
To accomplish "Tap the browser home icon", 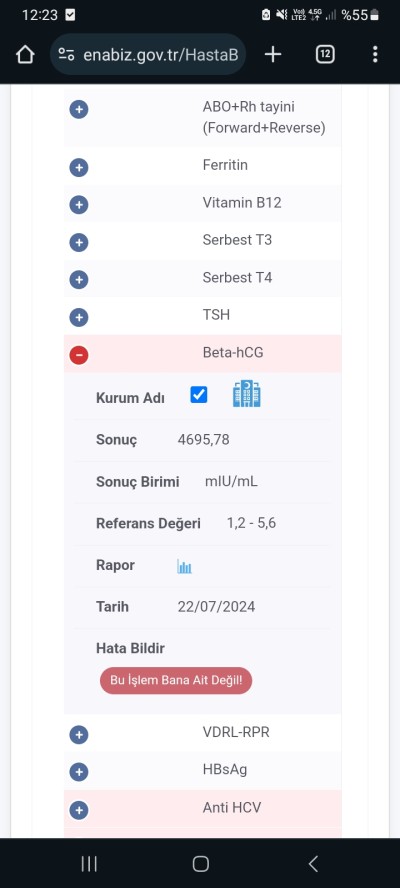I will (25, 55).
